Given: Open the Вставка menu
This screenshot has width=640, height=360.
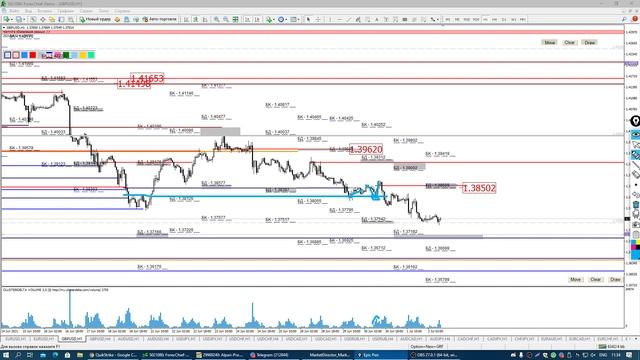Looking at the screenshot, I should point(44,11).
